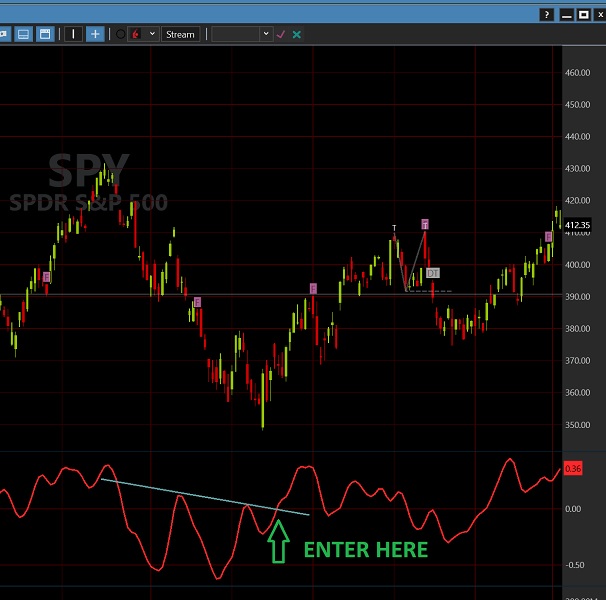Viewport: 606px width, 600px height.
Task: Open the empty combo box dropdown arrow
Action: tap(266, 34)
